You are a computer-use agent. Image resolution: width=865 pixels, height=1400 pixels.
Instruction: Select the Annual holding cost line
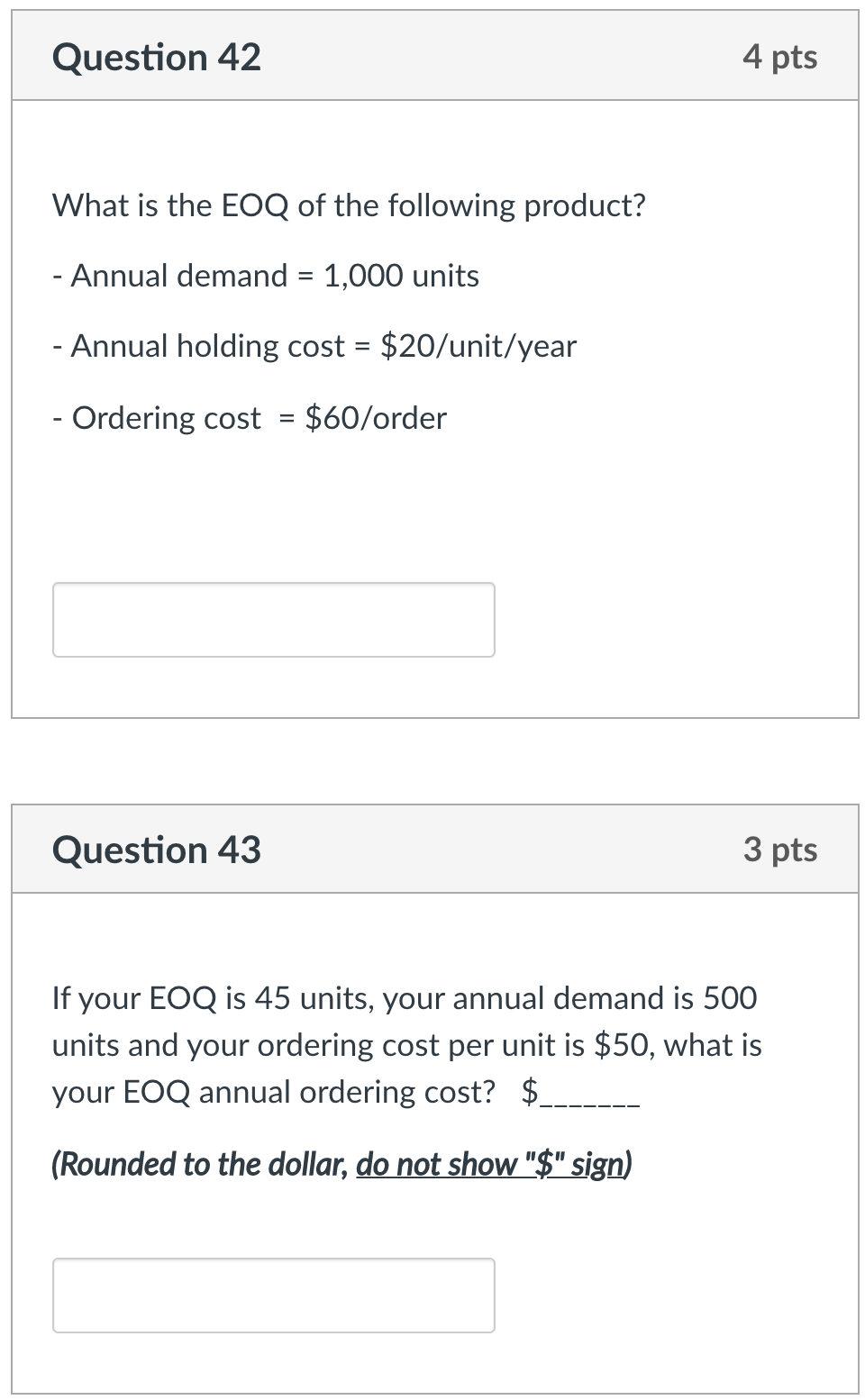click(314, 346)
